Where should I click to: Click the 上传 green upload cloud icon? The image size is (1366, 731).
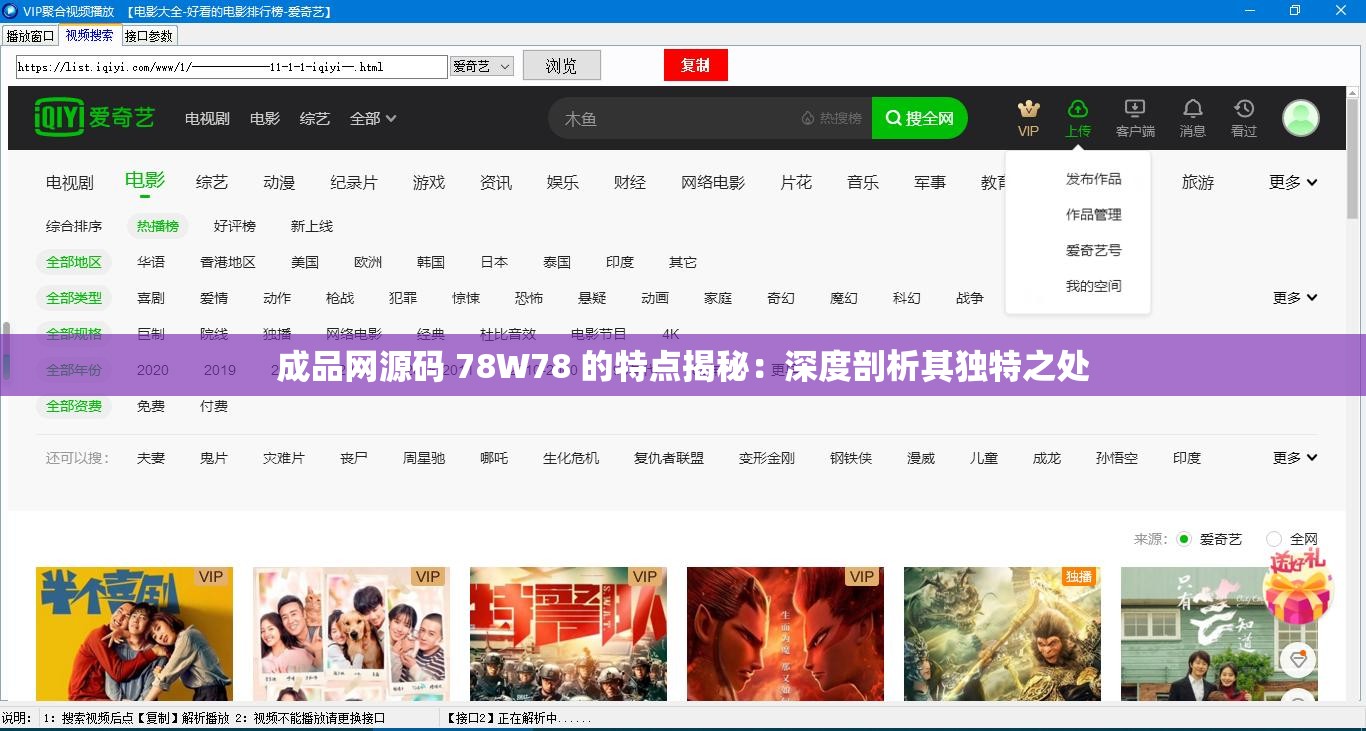(x=1078, y=110)
